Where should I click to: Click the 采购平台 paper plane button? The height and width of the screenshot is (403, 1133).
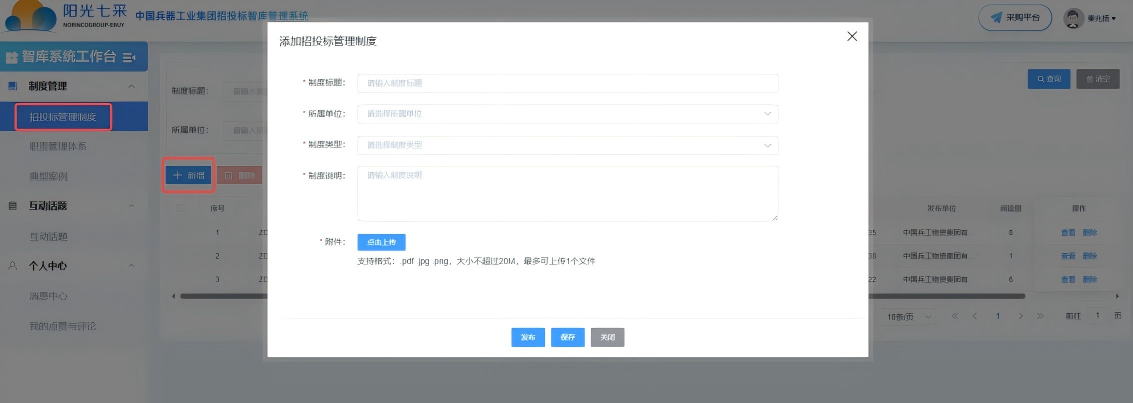coord(1014,17)
